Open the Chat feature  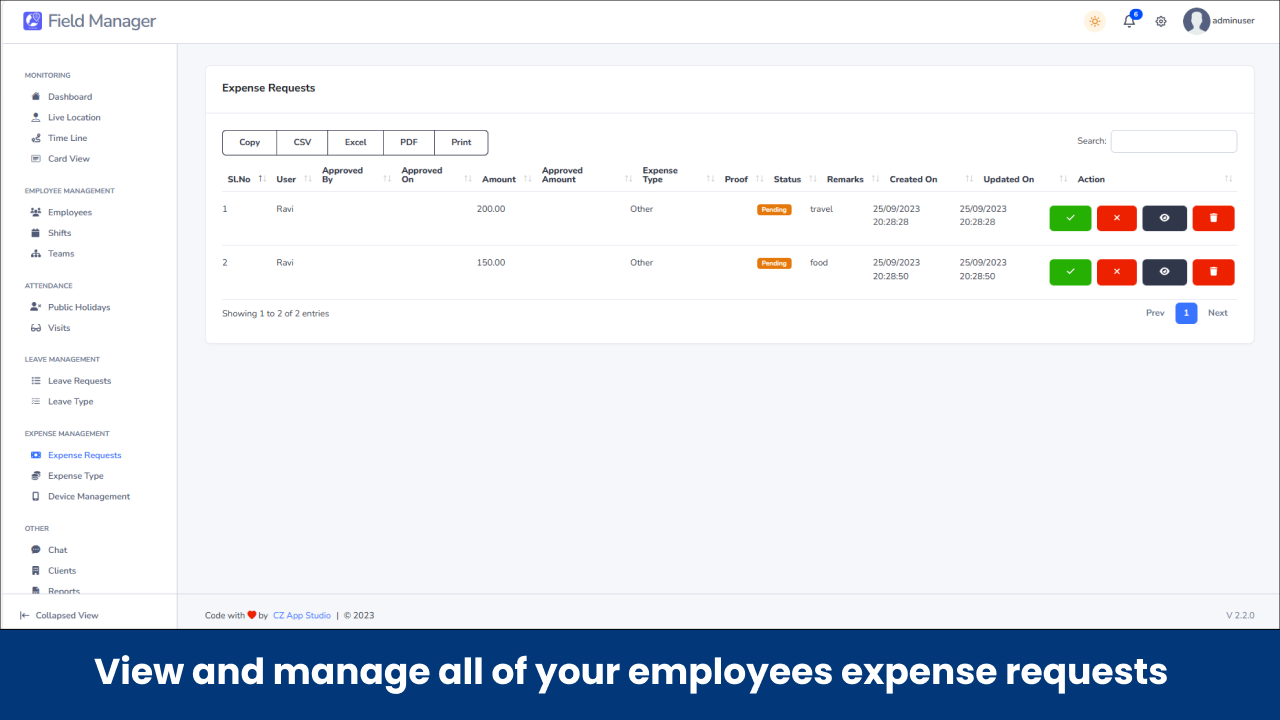pos(55,549)
